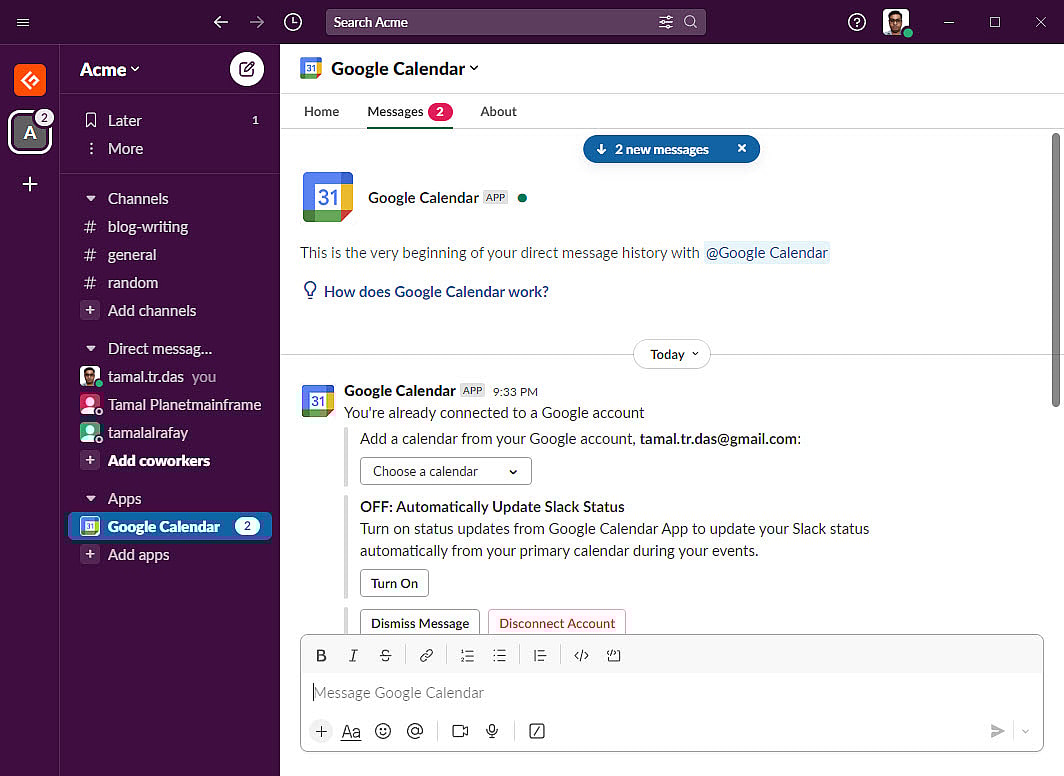
Task: Open the hamburger menu at top left
Action: [x=22, y=22]
